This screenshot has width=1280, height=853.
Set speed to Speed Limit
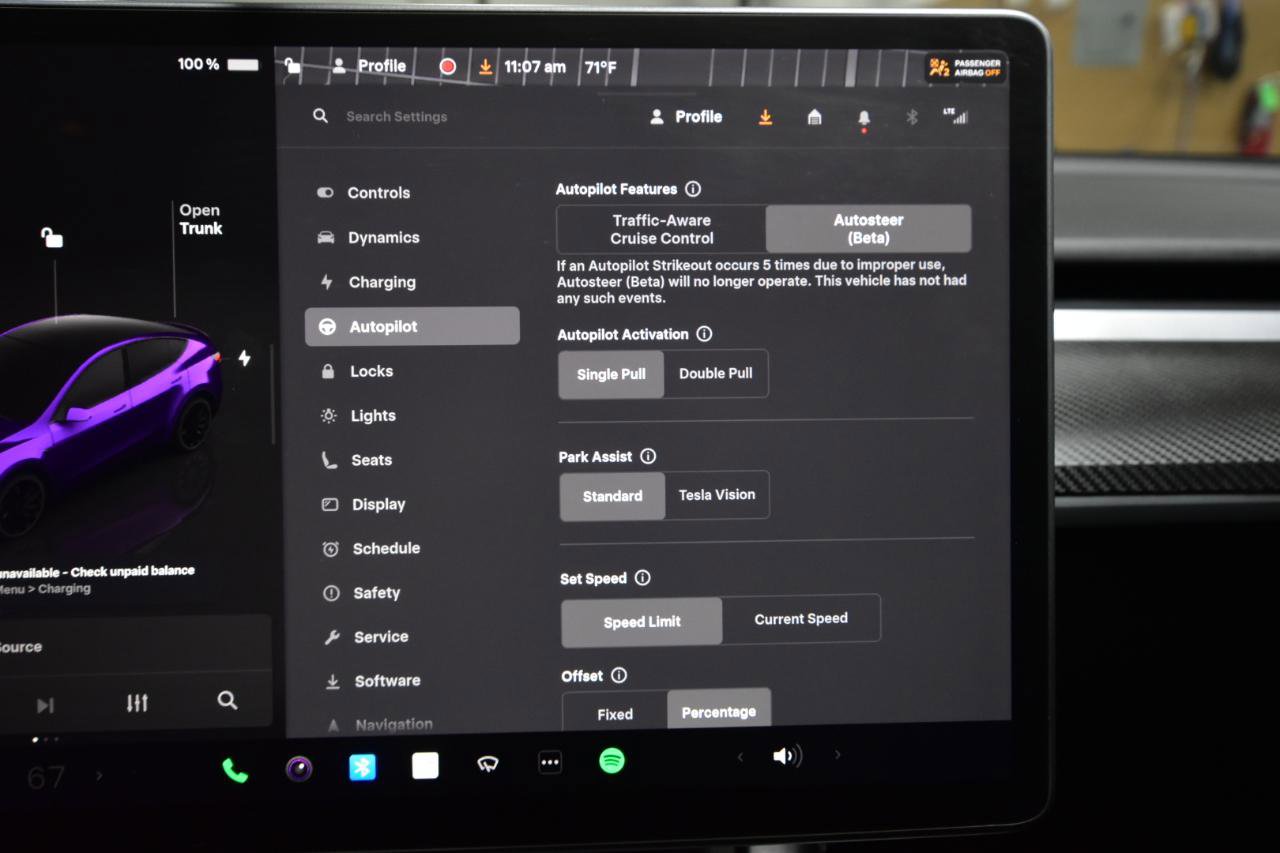point(642,621)
